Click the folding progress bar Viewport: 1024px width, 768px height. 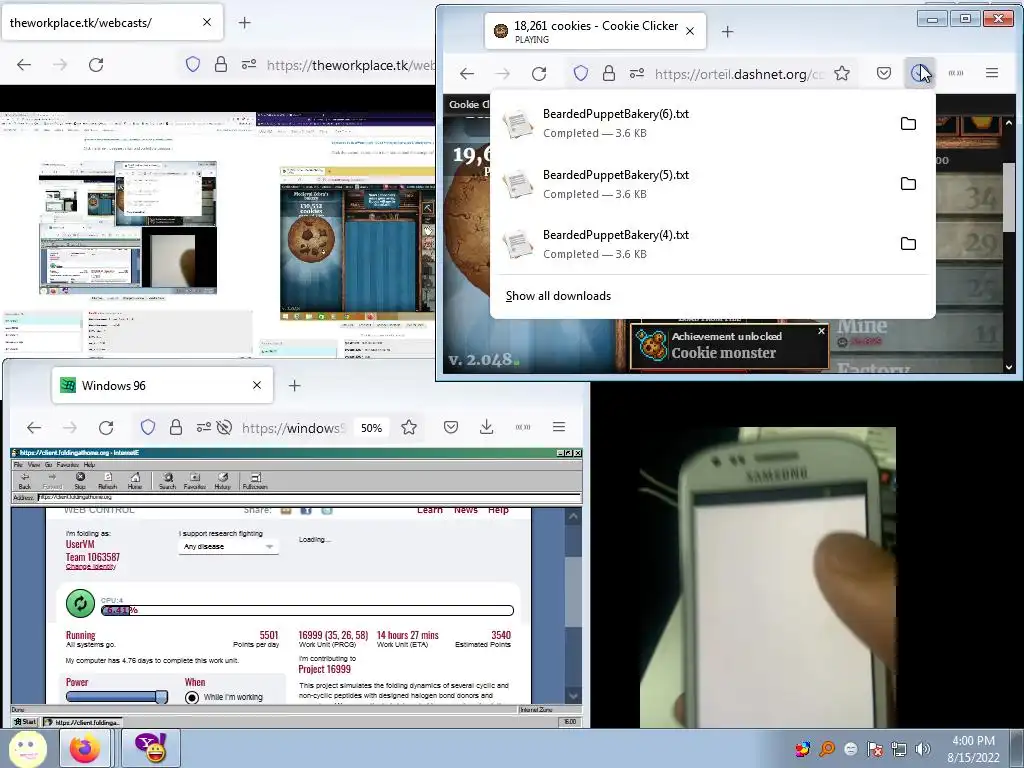click(x=308, y=611)
